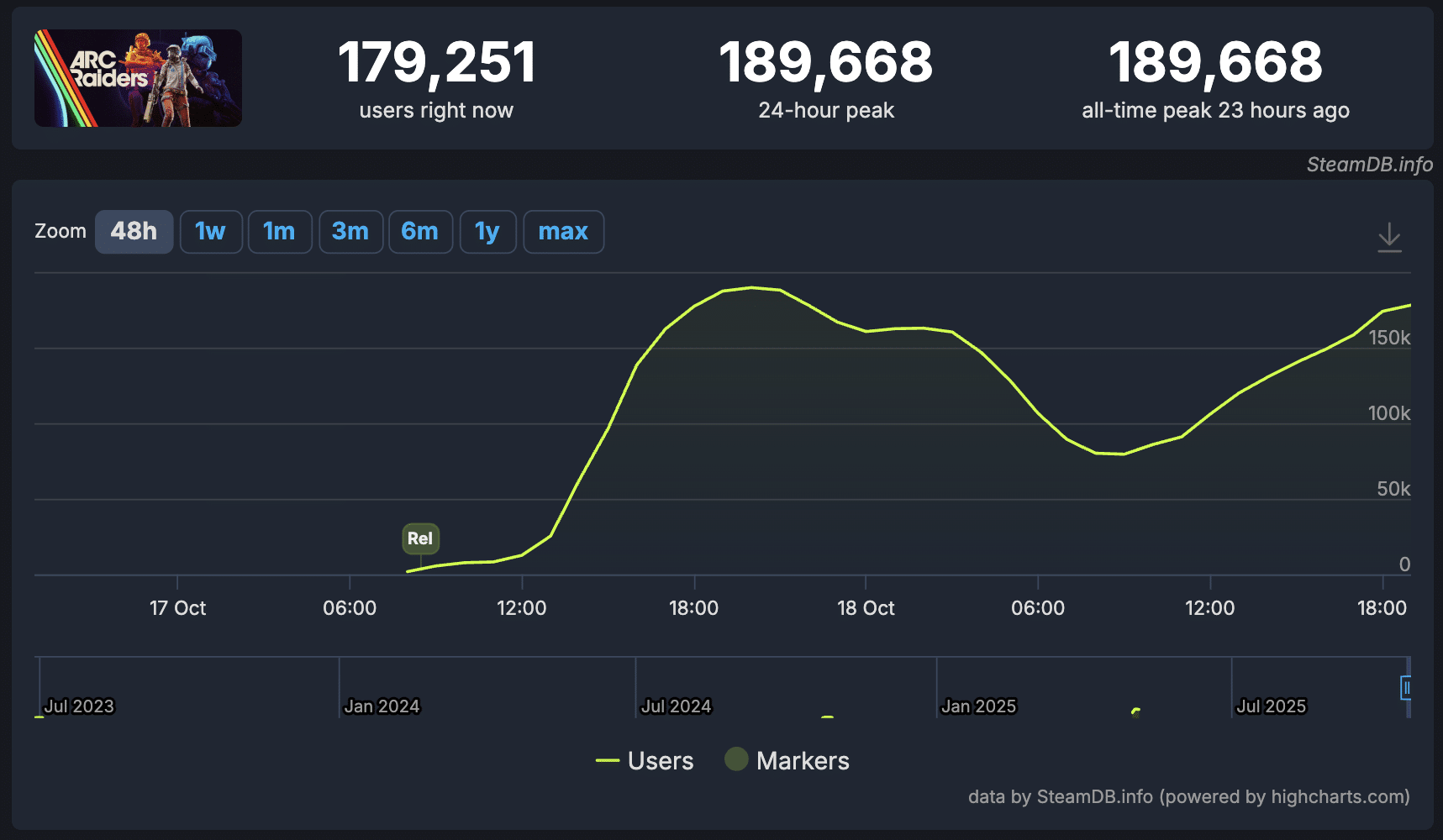Click the green Users line legend icon
Viewport: 1443px width, 840px height.
click(x=607, y=761)
